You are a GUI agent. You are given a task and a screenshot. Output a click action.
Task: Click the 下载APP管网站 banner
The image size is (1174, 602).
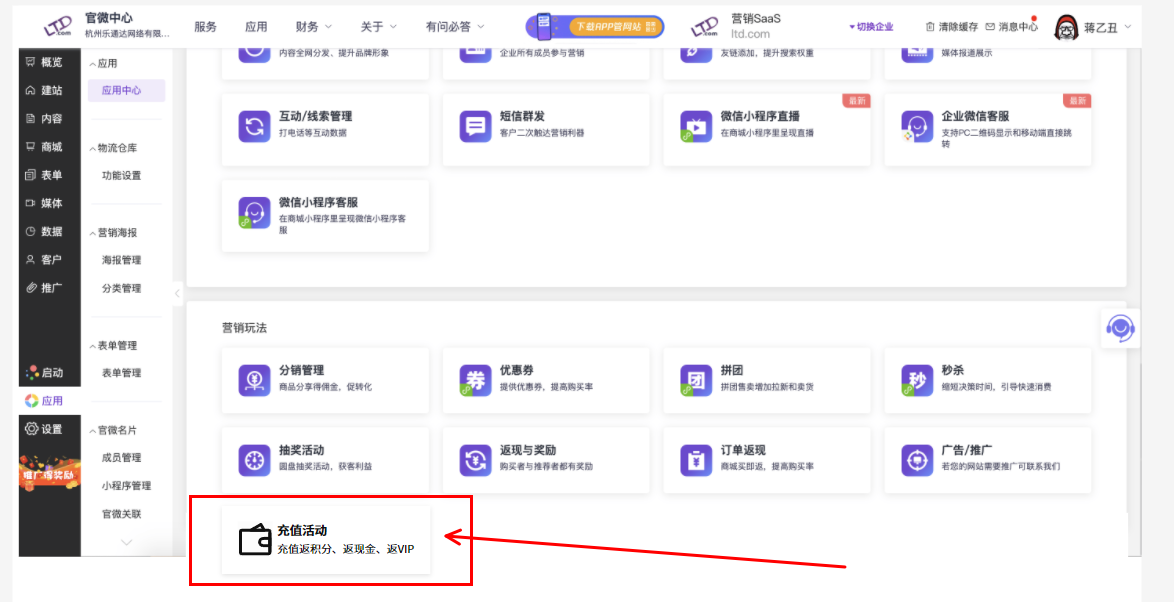(595, 27)
